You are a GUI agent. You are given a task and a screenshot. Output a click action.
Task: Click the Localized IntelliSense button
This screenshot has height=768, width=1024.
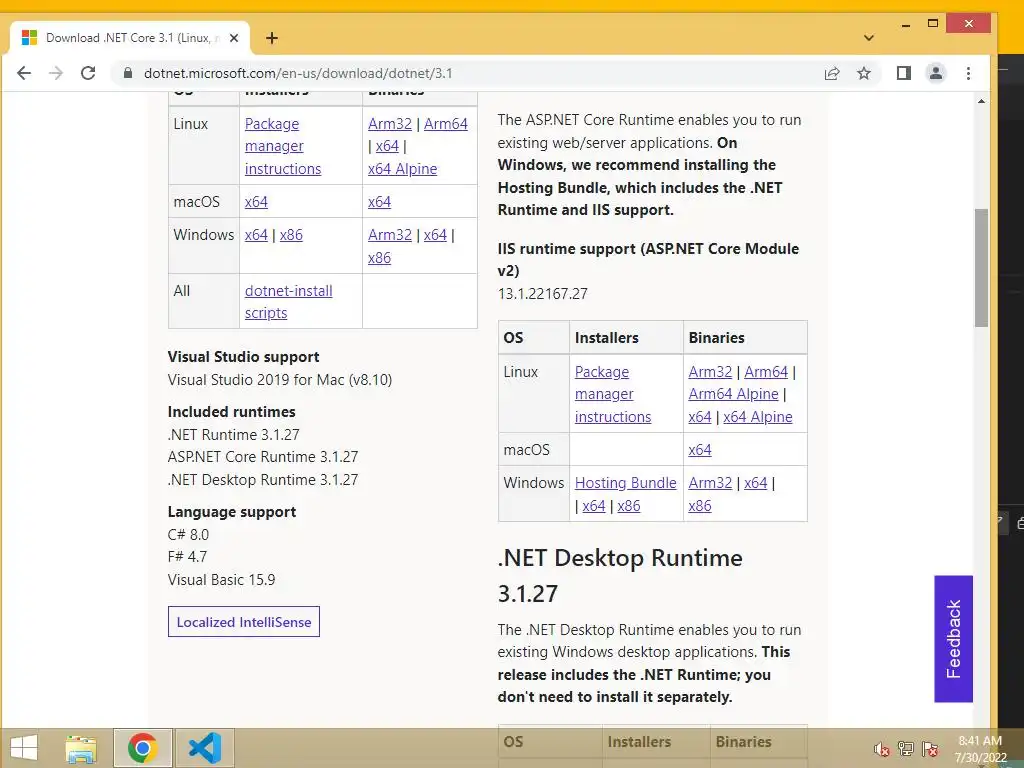click(x=244, y=622)
